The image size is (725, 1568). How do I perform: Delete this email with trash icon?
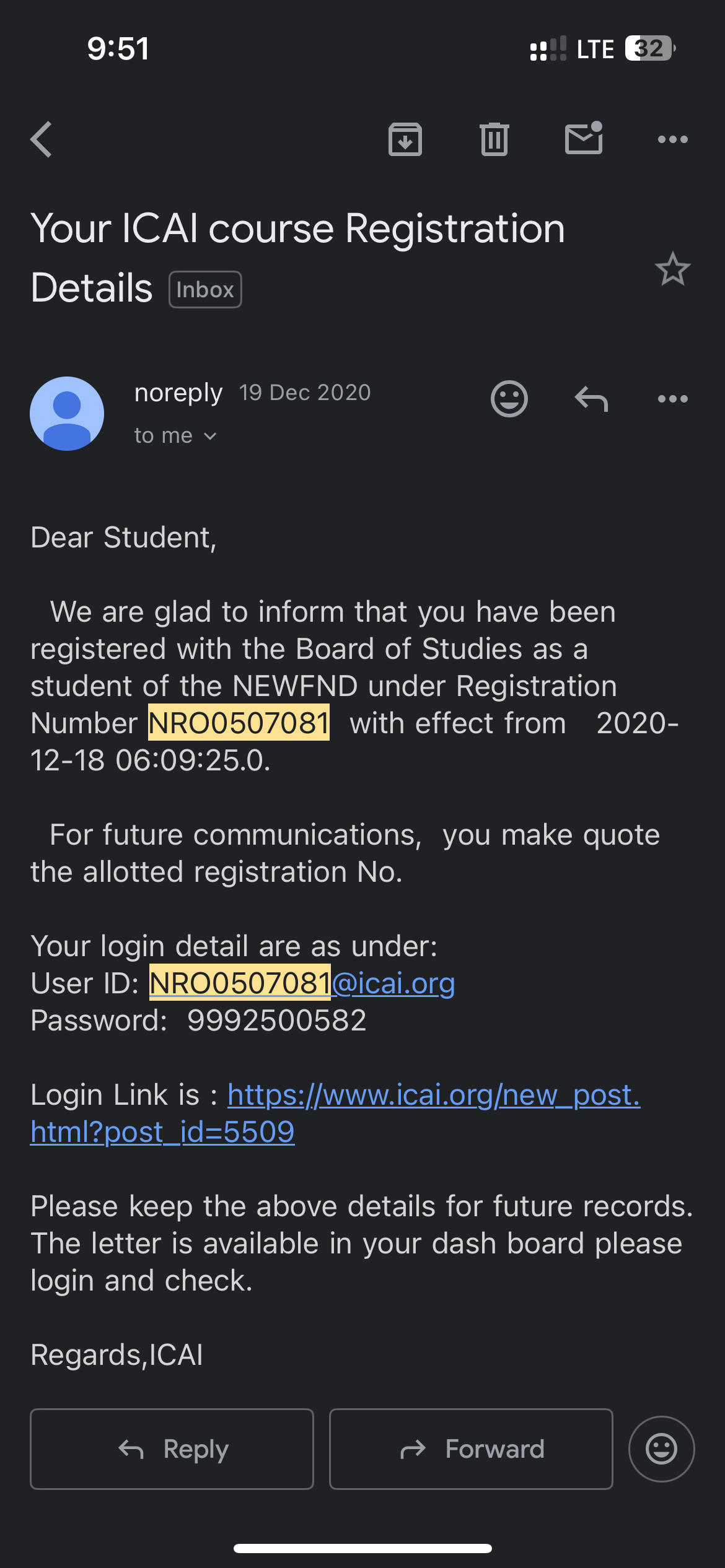tap(494, 139)
